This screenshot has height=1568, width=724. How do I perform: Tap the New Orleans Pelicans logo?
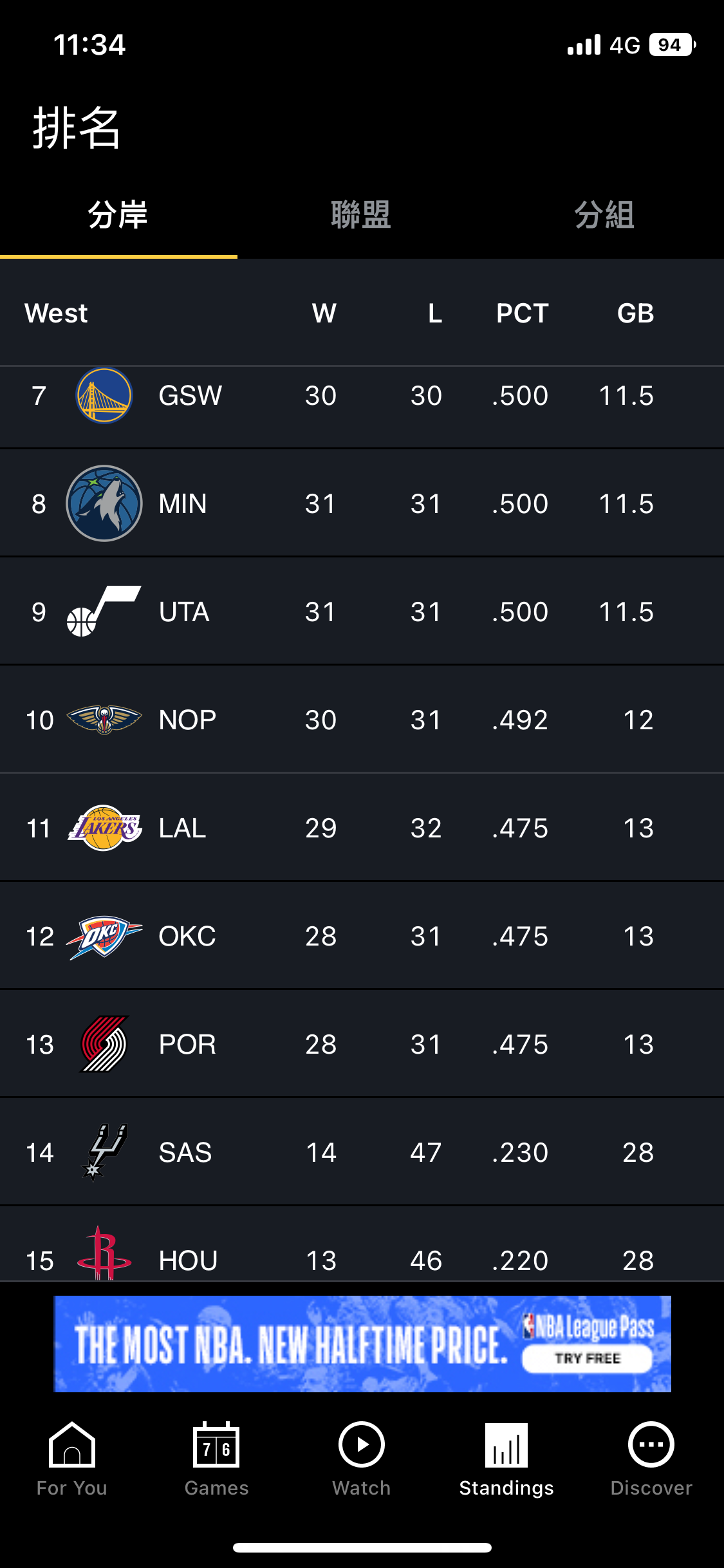pos(104,720)
